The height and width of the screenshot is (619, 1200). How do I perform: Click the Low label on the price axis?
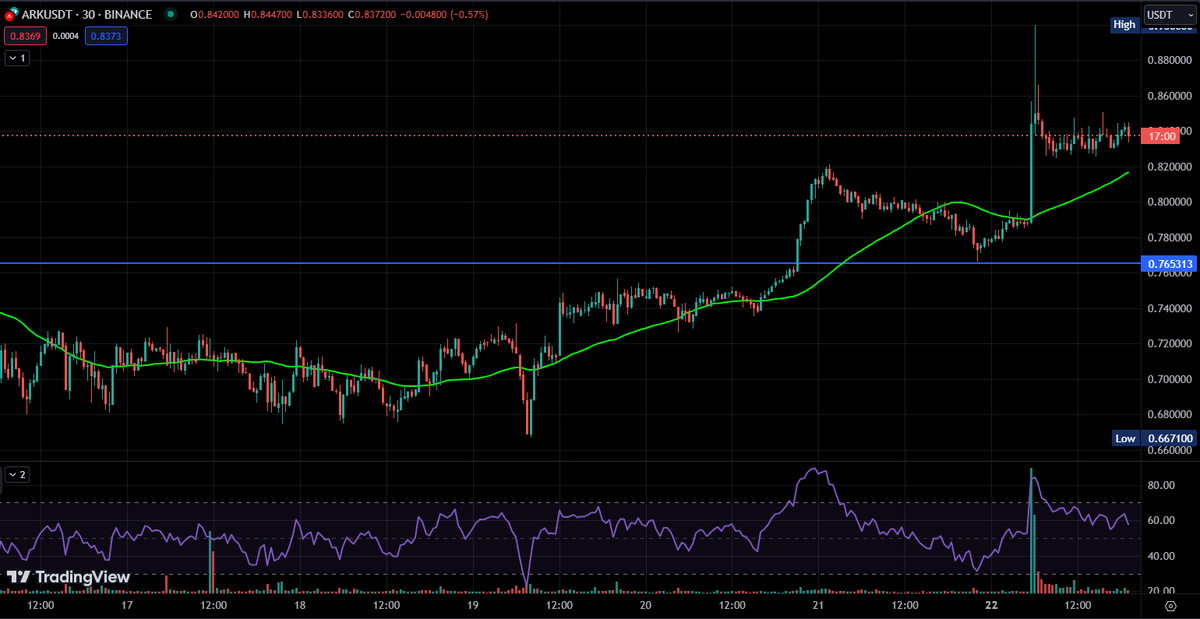coord(1125,438)
